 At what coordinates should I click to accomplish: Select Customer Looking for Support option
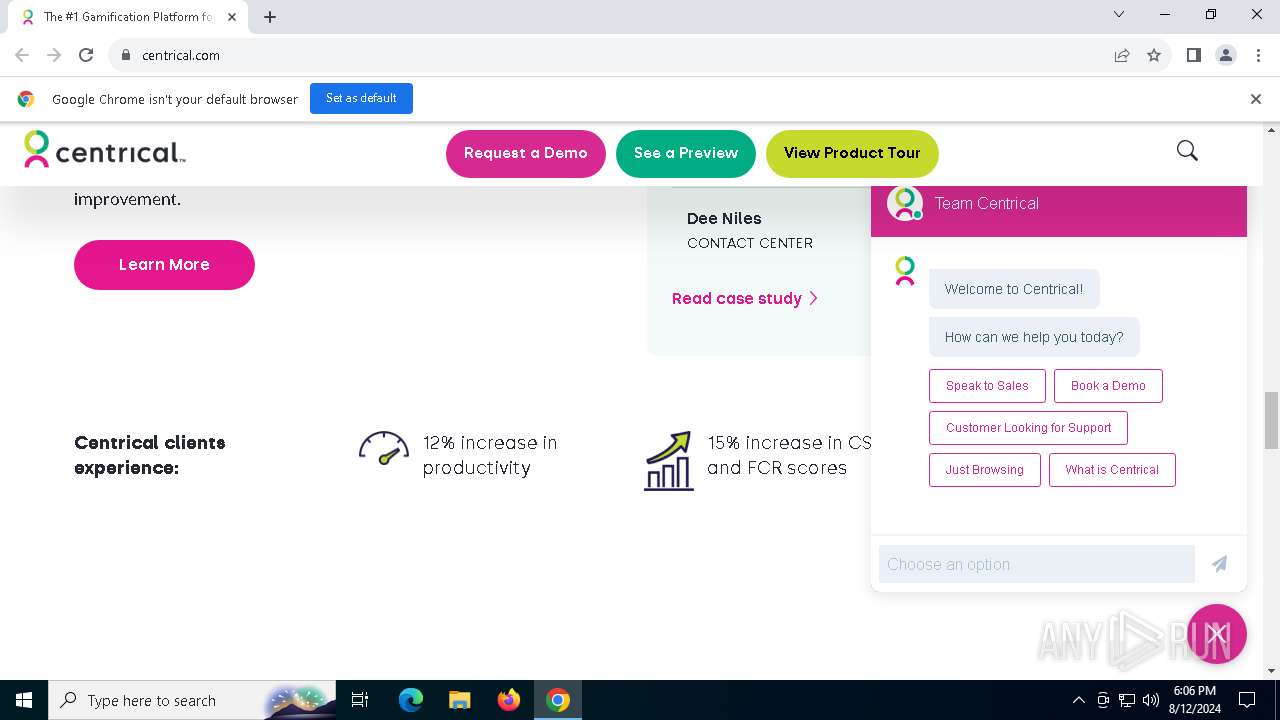pyautogui.click(x=1028, y=428)
